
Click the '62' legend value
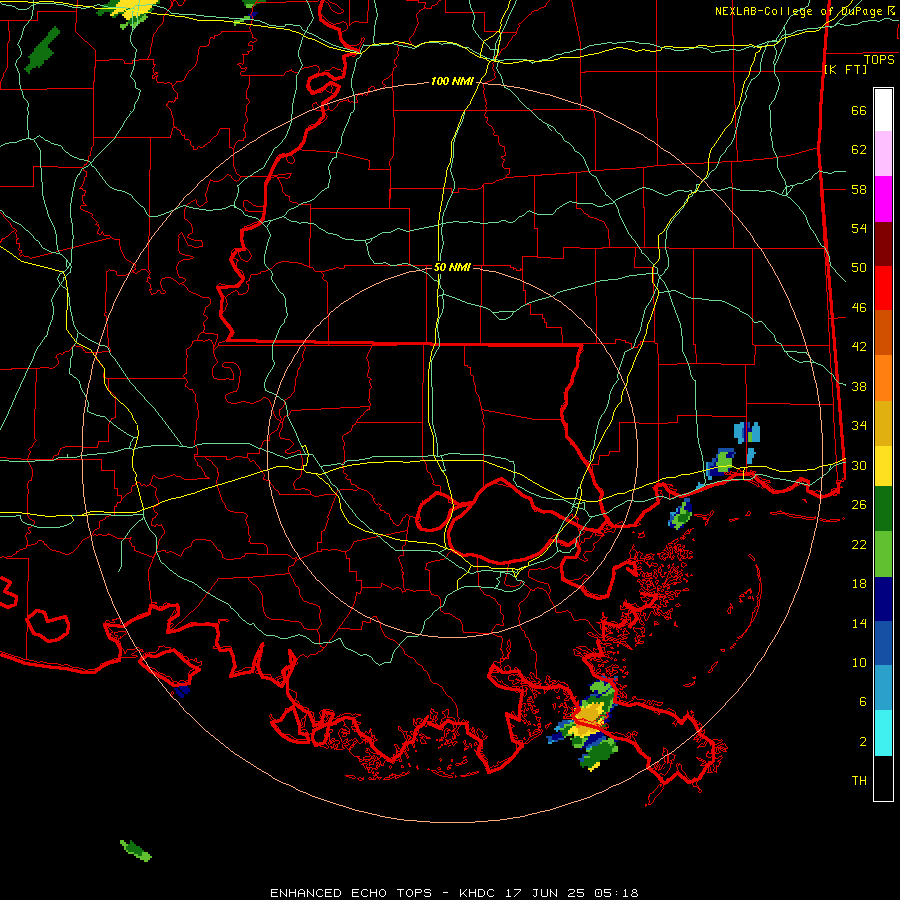859,150
